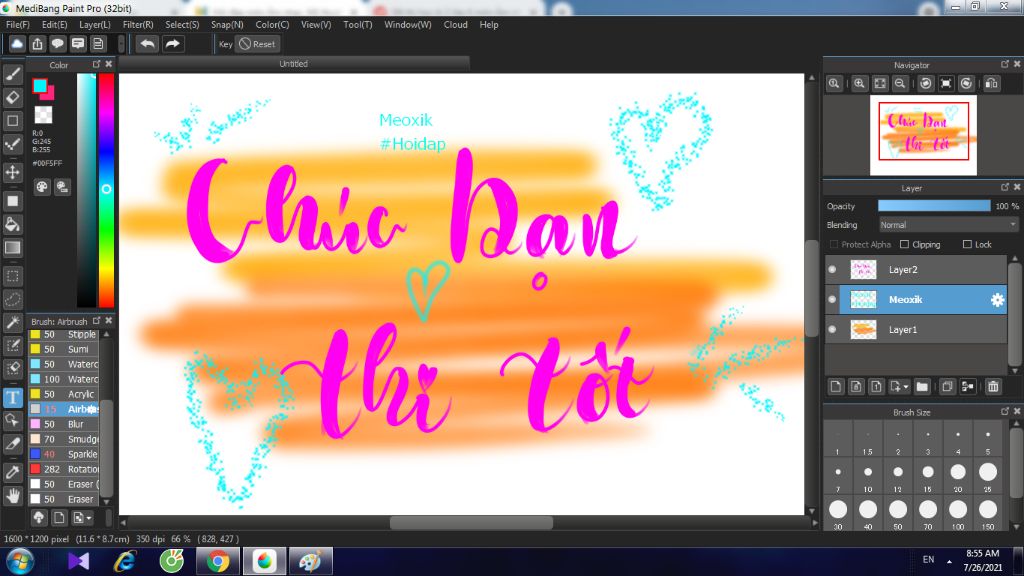Open the Windows Start button
The height and width of the screenshot is (576, 1024).
point(20,561)
